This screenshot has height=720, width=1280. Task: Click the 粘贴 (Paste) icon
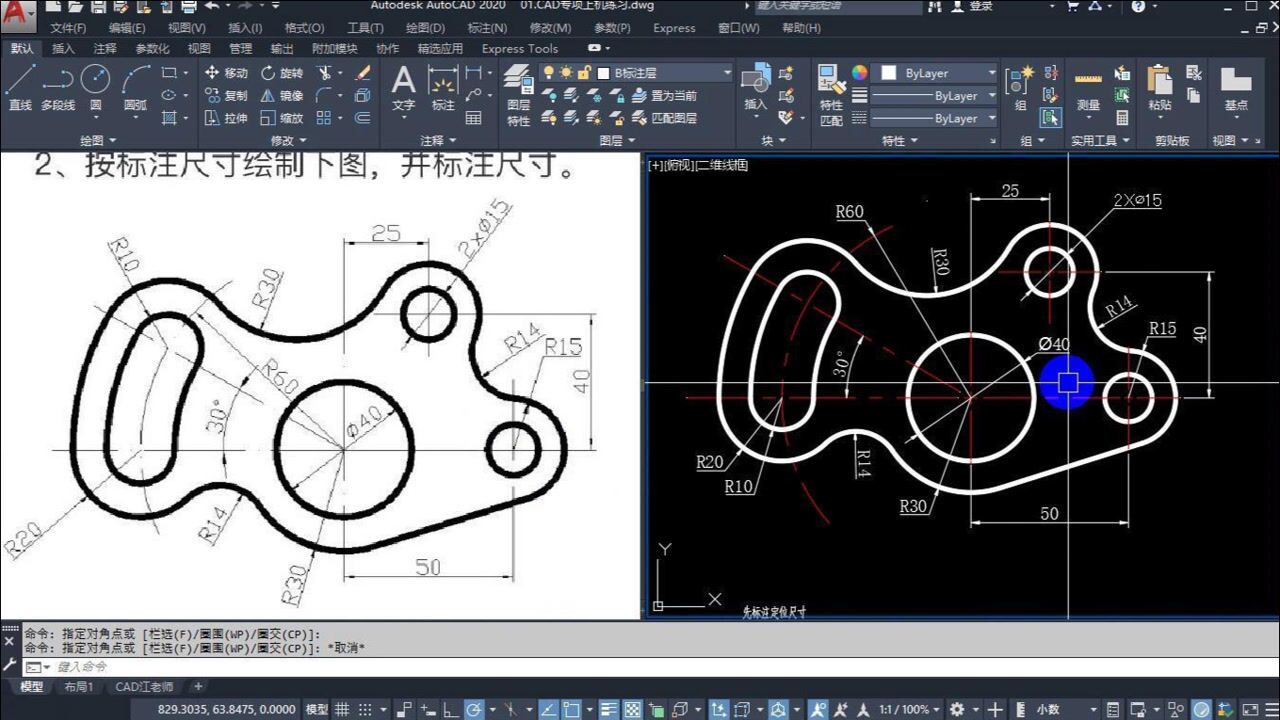pos(1159,88)
